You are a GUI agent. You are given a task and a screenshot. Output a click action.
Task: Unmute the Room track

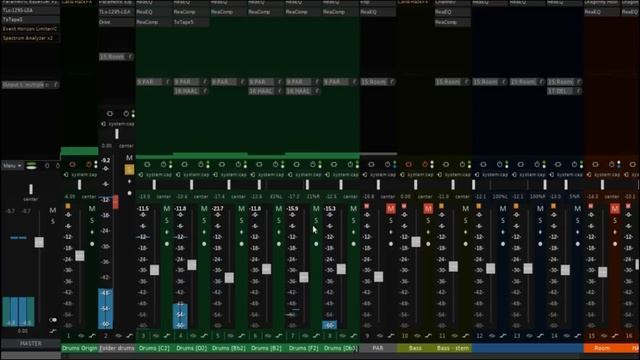[x=615, y=209]
